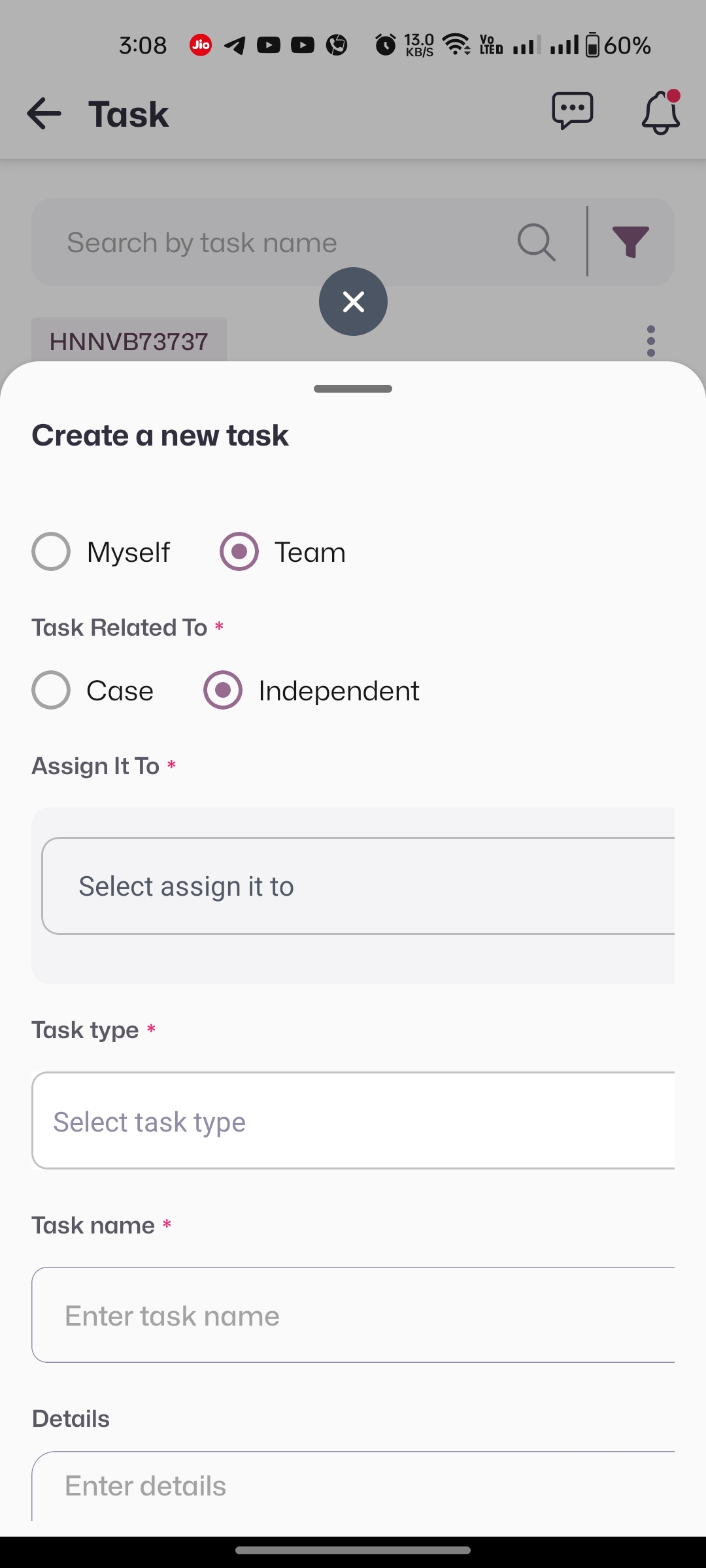This screenshot has height=1568, width=706.
Task: Expand the Select task type dropdown
Action: tap(353, 1121)
